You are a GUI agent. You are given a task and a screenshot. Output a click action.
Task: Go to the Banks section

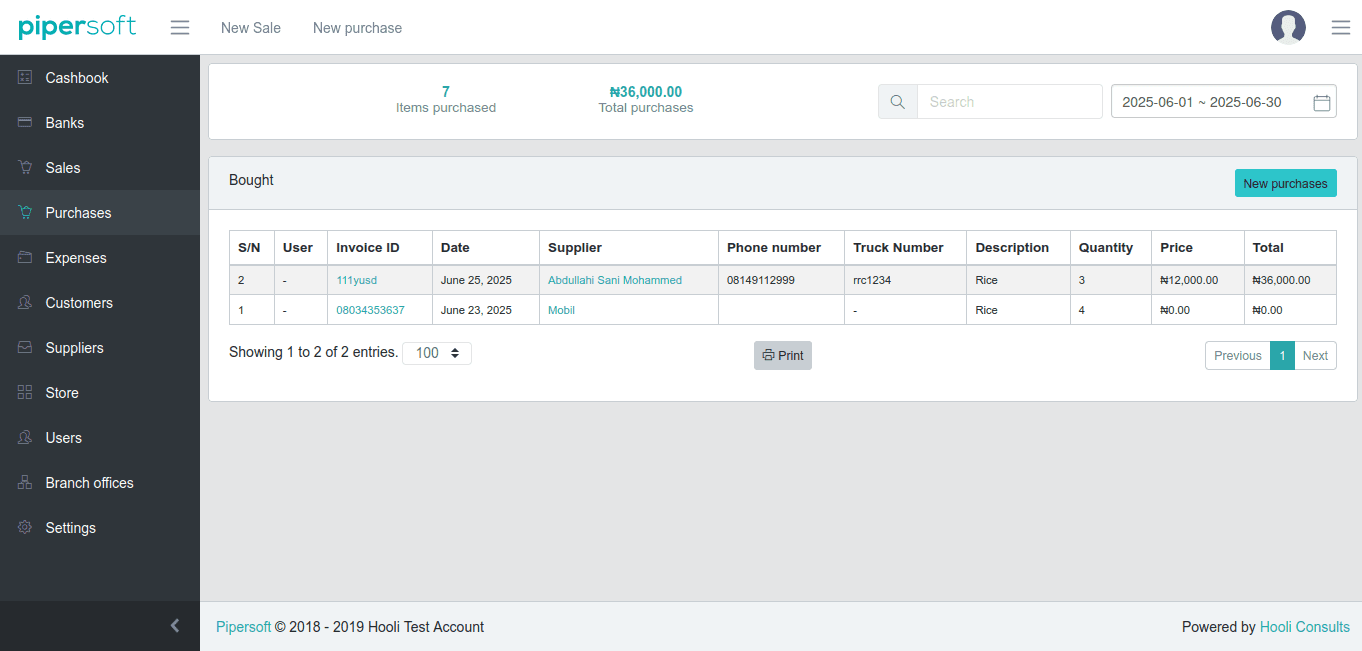pyautogui.click(x=100, y=122)
